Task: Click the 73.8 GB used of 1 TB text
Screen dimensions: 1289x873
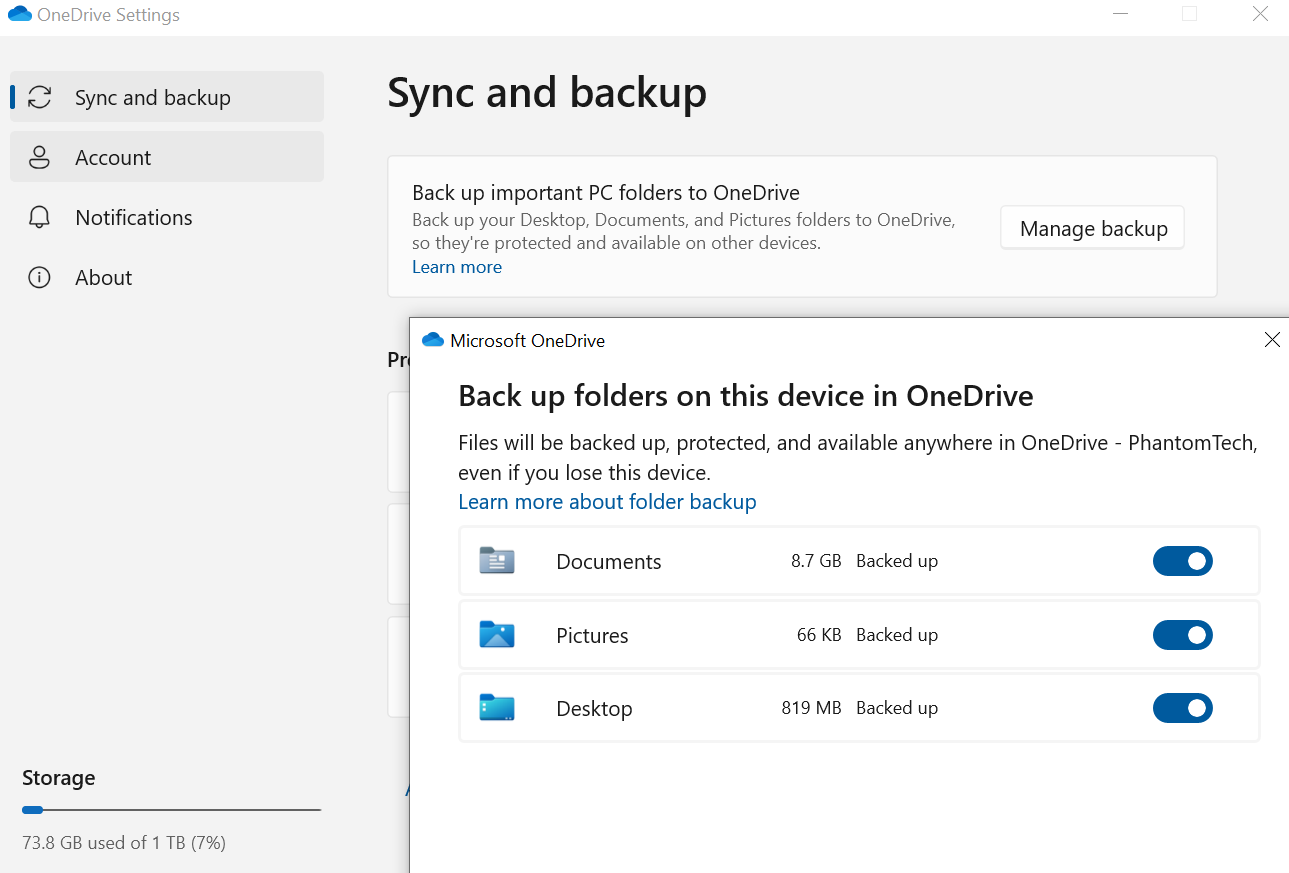Action: (124, 843)
